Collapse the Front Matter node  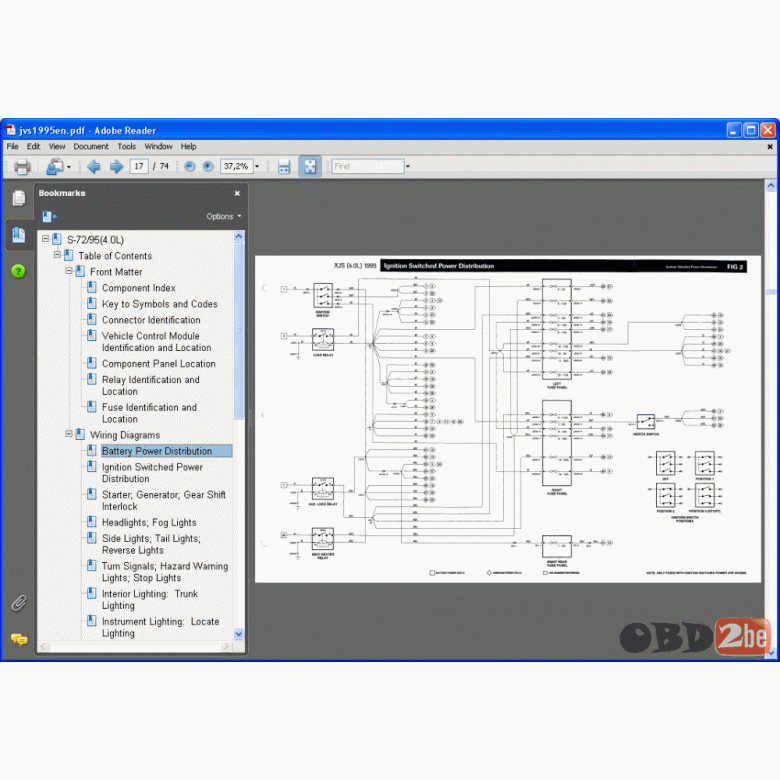click(x=69, y=271)
